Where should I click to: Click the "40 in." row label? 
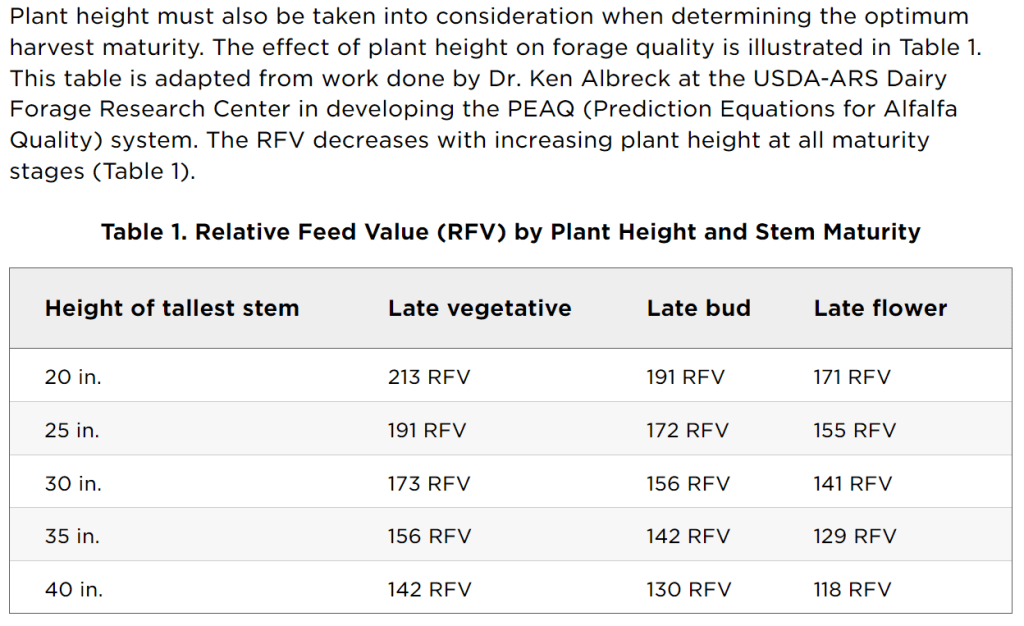click(73, 590)
